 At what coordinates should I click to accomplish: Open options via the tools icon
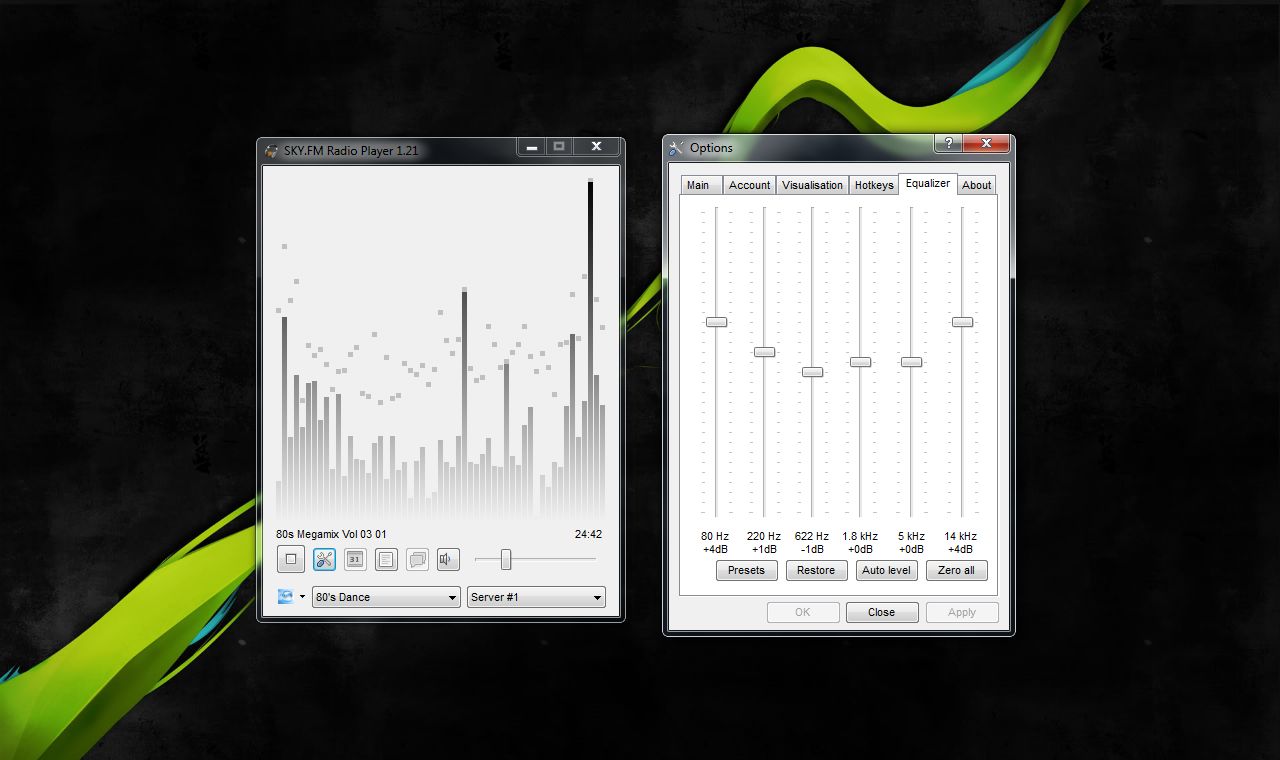coord(323,560)
